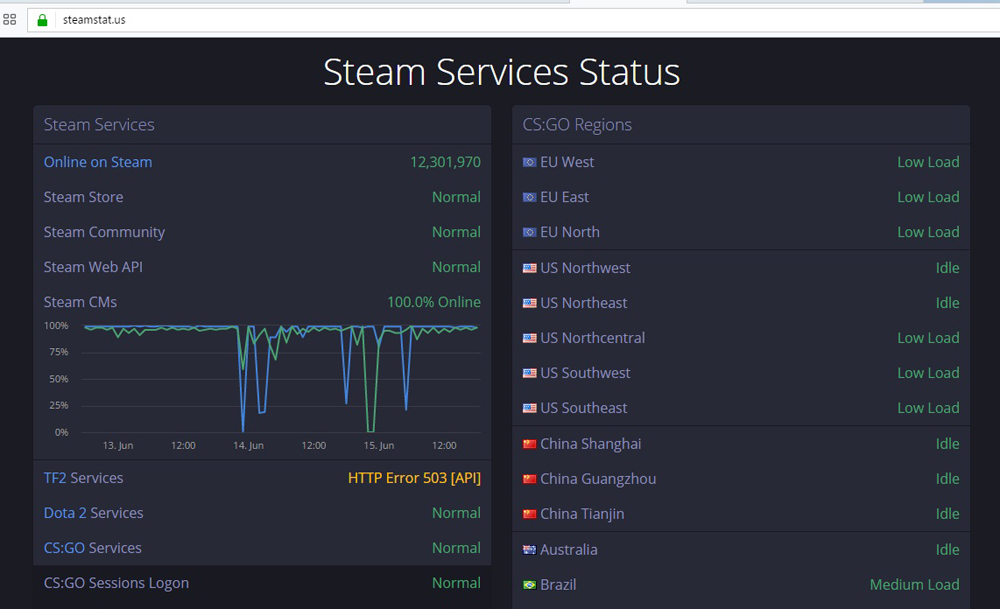Click the 14. Jun marker on chart

(x=248, y=445)
